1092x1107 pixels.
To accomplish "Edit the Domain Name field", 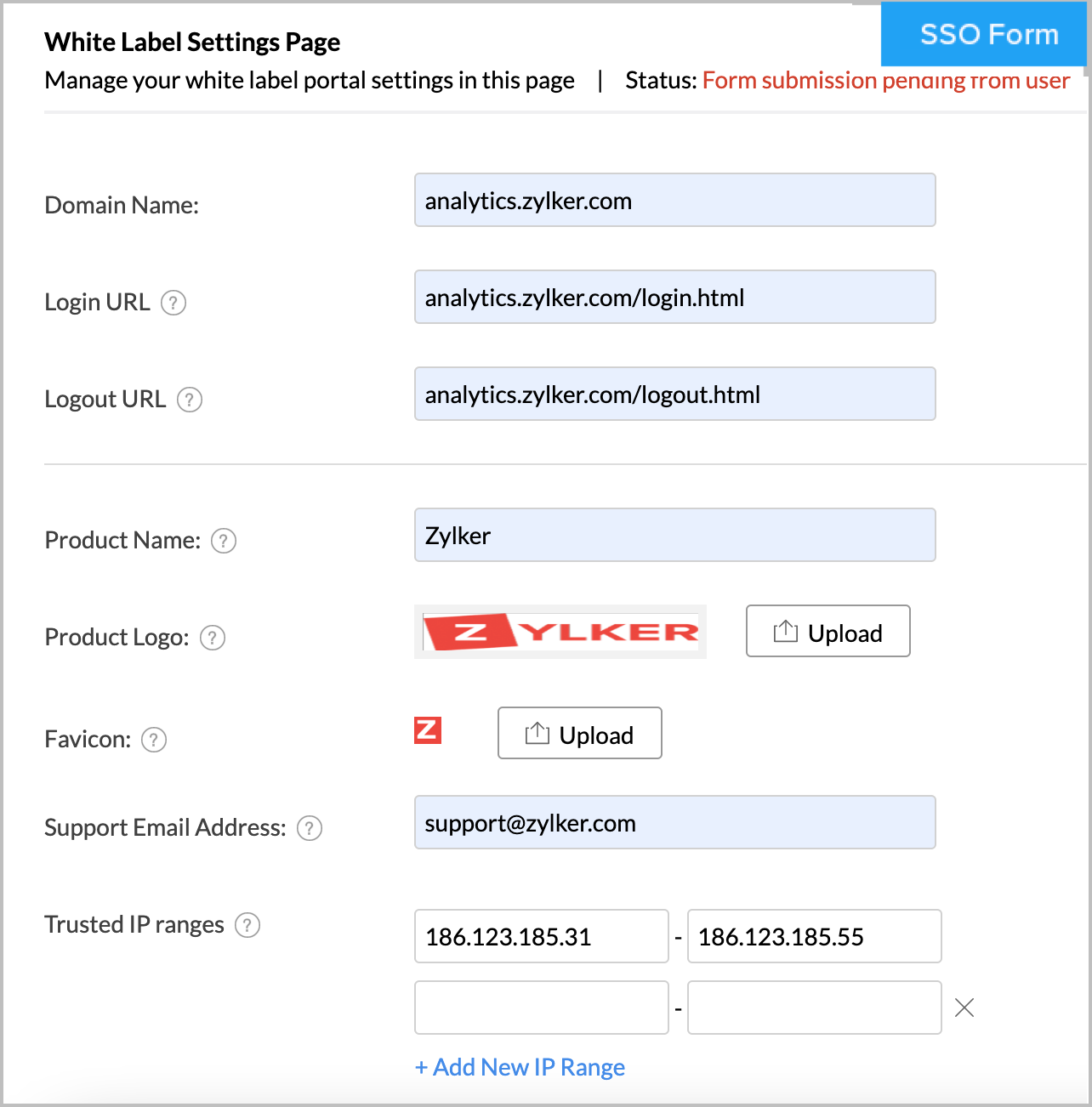I will click(674, 200).
